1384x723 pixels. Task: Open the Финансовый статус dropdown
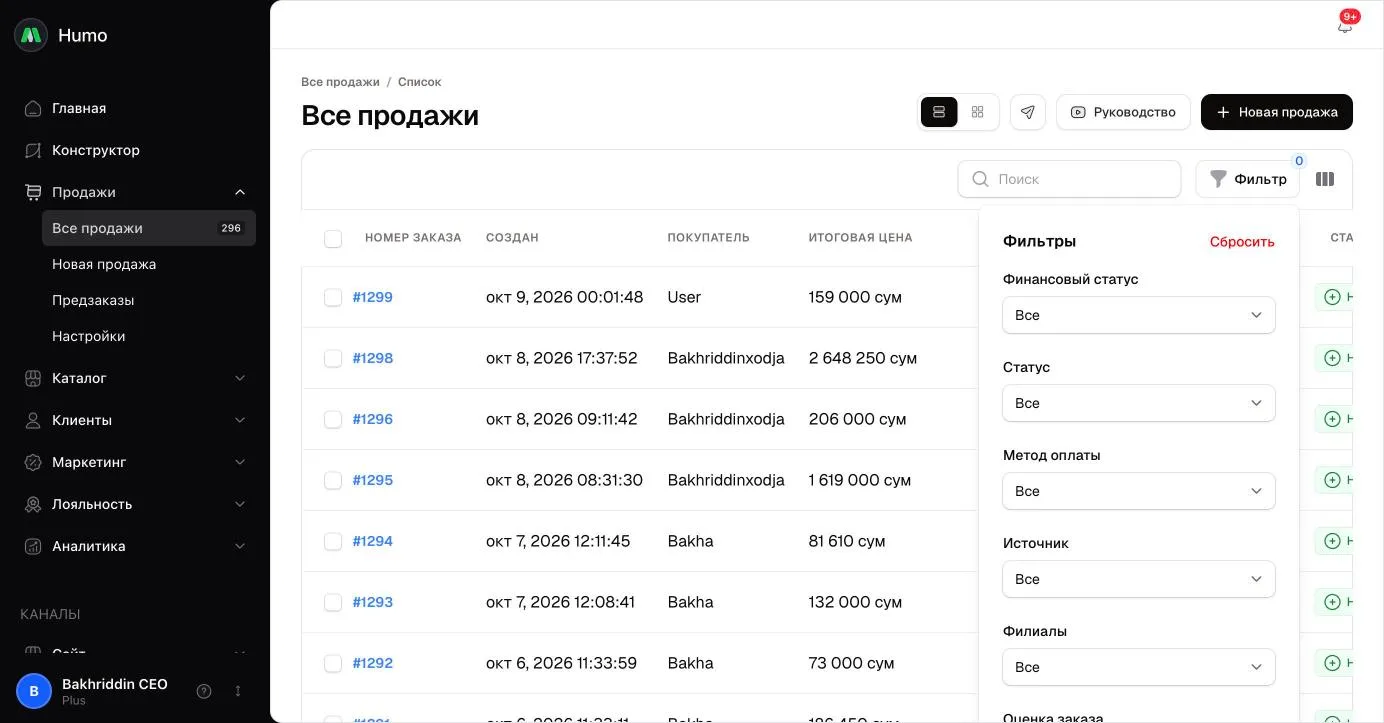[x=1139, y=315]
